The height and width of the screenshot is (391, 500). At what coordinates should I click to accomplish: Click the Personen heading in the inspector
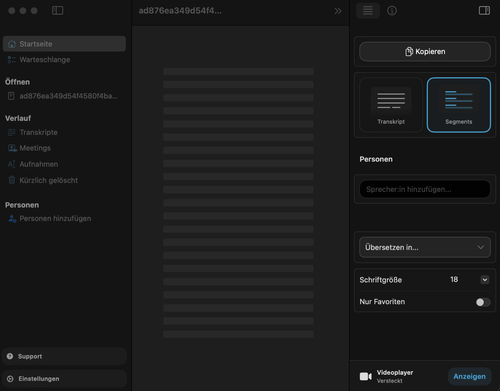pyautogui.click(x=376, y=159)
